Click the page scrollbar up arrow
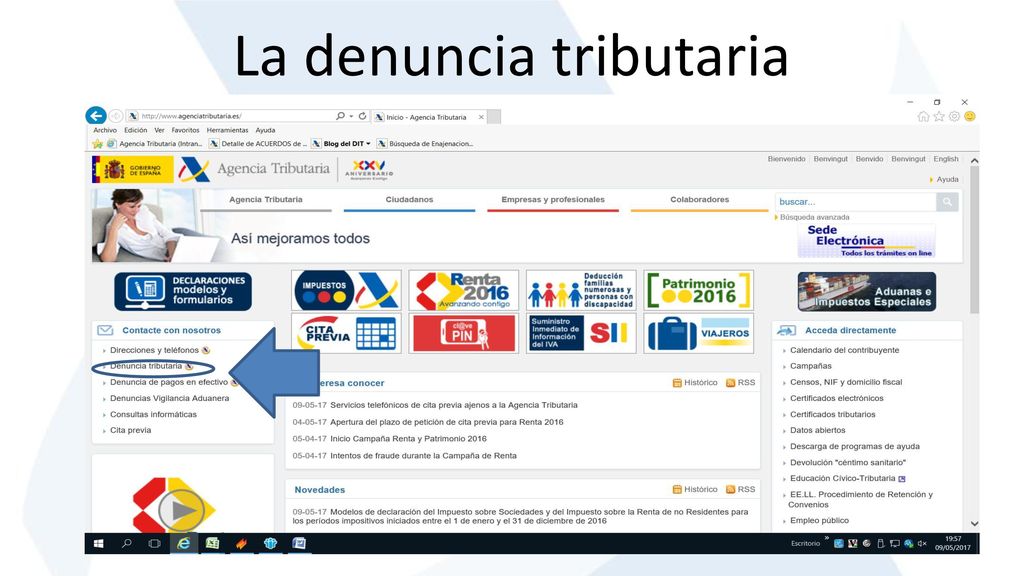The image size is (1024, 576). 974,161
